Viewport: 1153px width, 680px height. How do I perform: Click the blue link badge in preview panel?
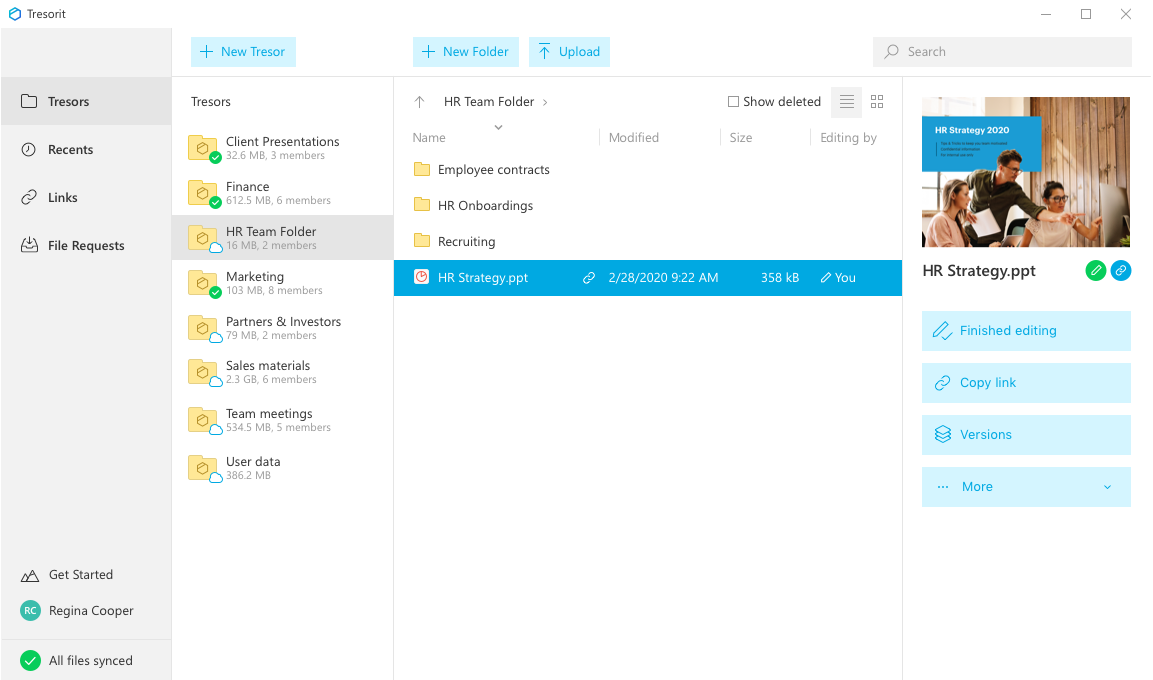pyautogui.click(x=1121, y=271)
